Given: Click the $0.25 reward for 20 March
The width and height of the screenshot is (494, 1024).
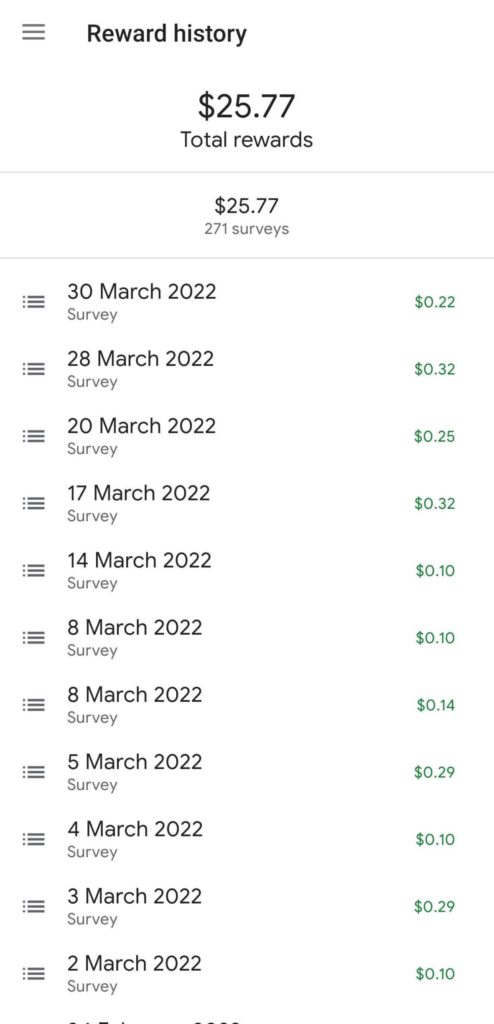Looking at the screenshot, I should [435, 436].
